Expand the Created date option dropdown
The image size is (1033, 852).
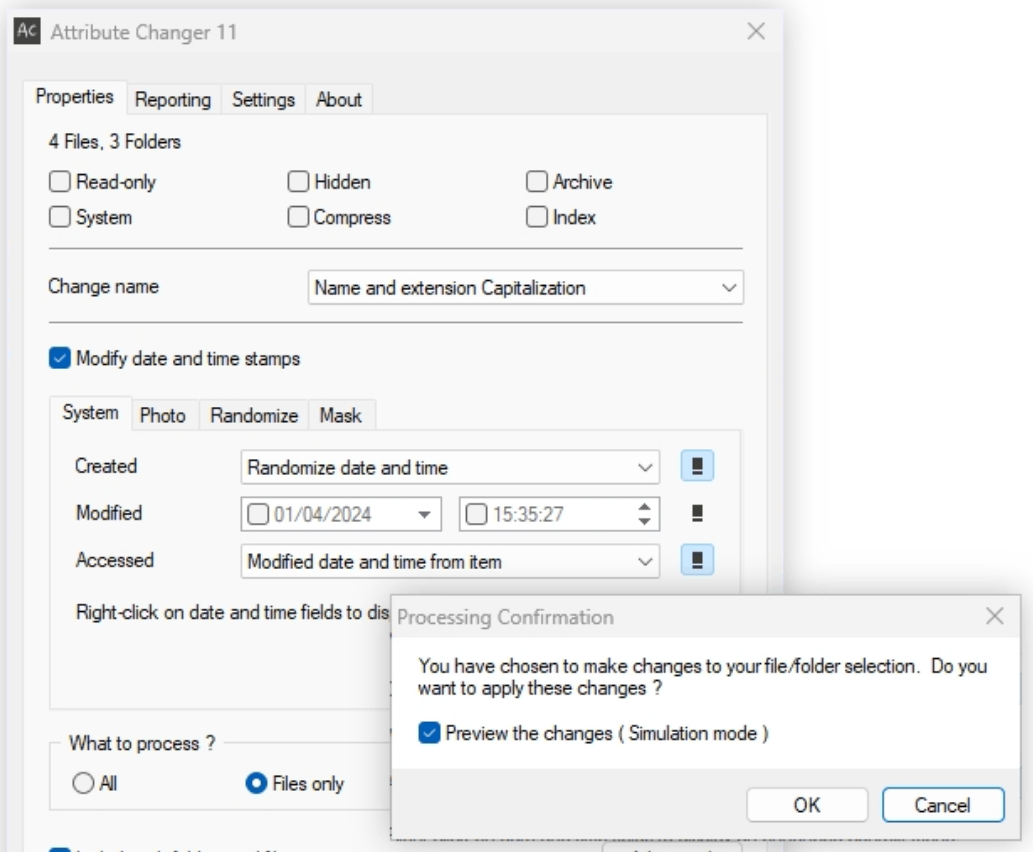pyautogui.click(x=450, y=467)
